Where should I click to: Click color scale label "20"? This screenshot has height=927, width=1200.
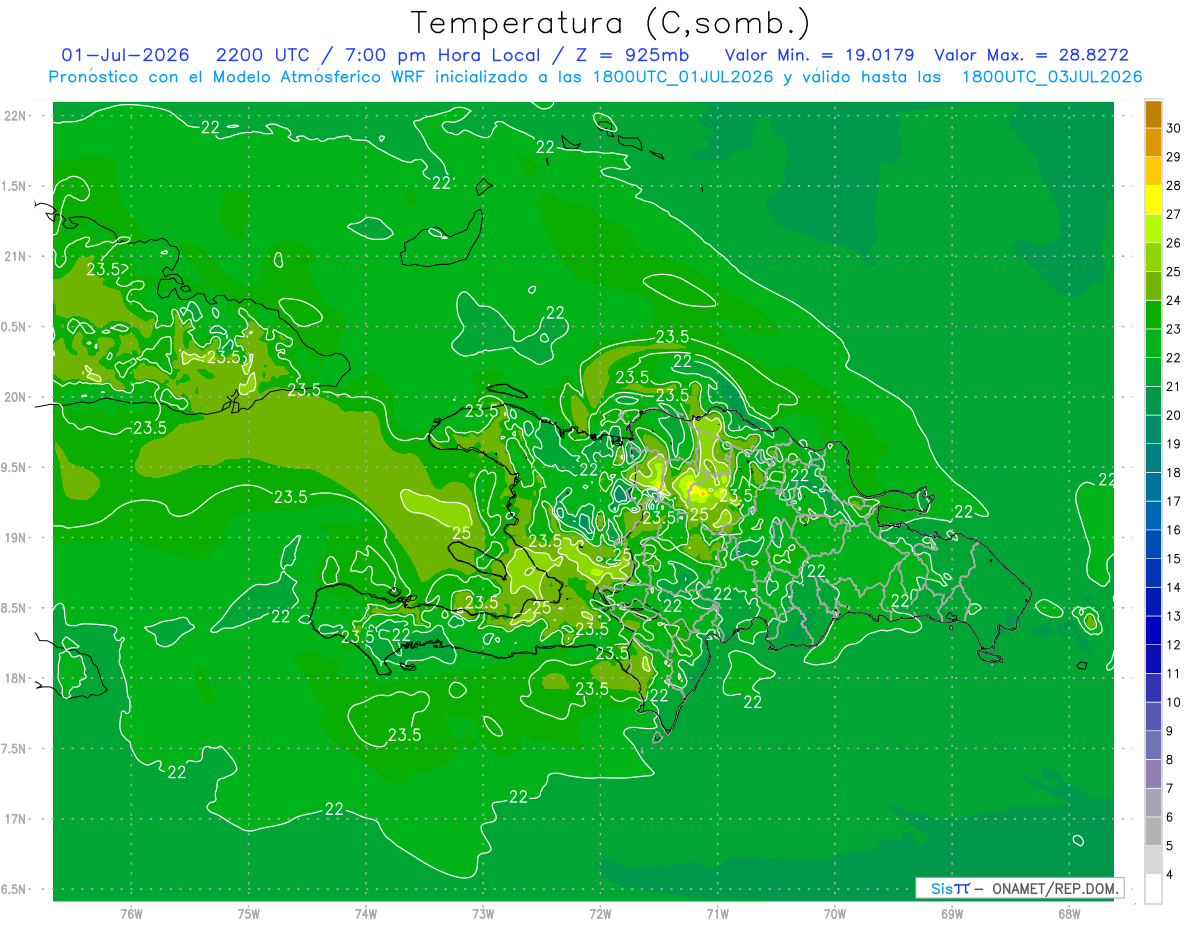tap(1174, 415)
